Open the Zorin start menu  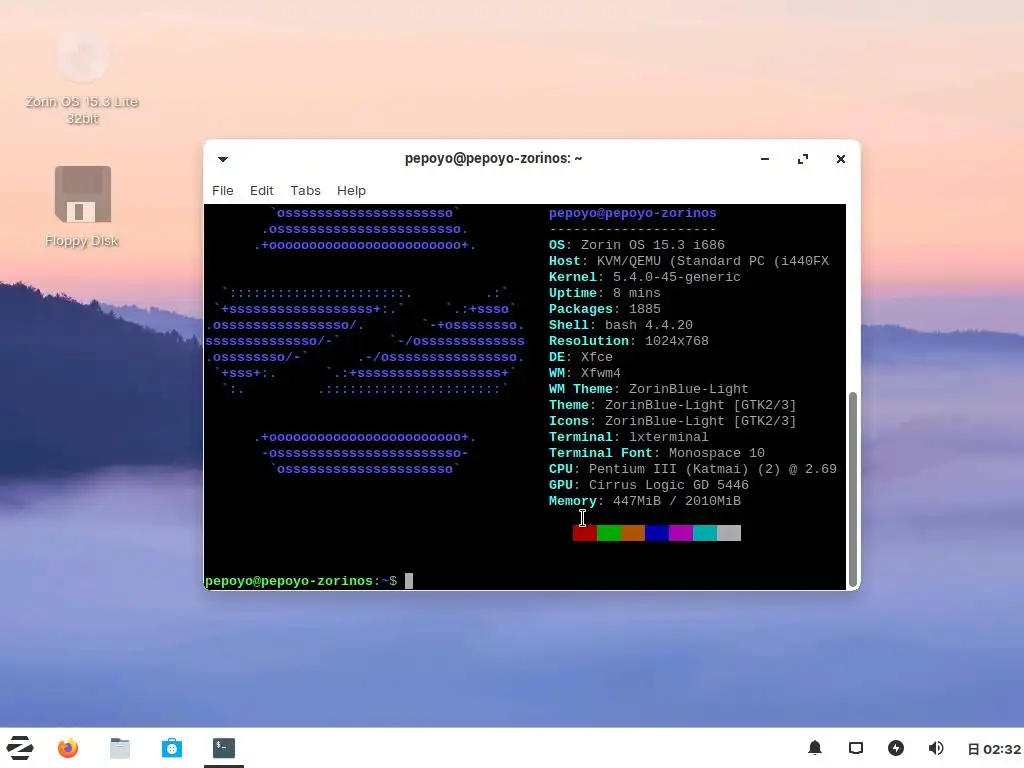20,748
